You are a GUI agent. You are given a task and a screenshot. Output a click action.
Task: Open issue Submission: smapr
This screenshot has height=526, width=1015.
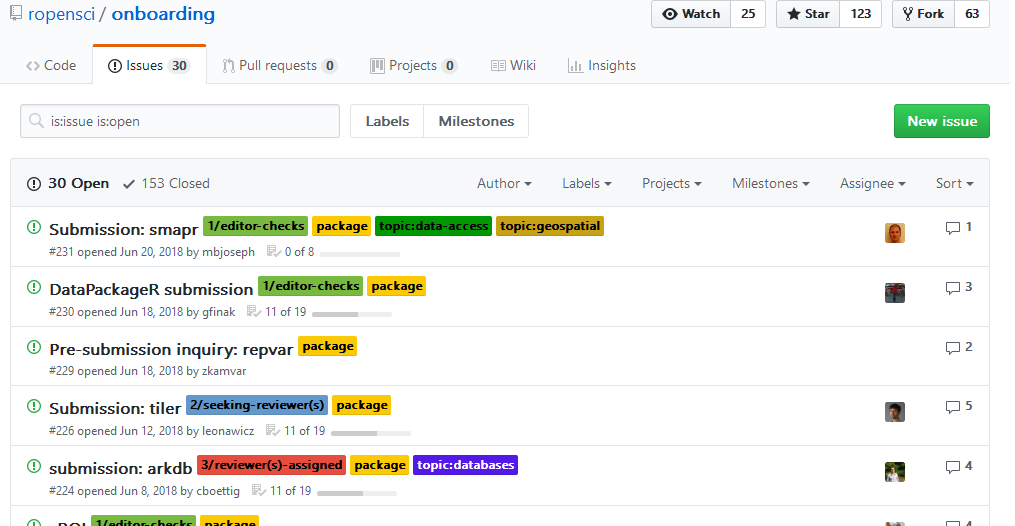(124, 230)
